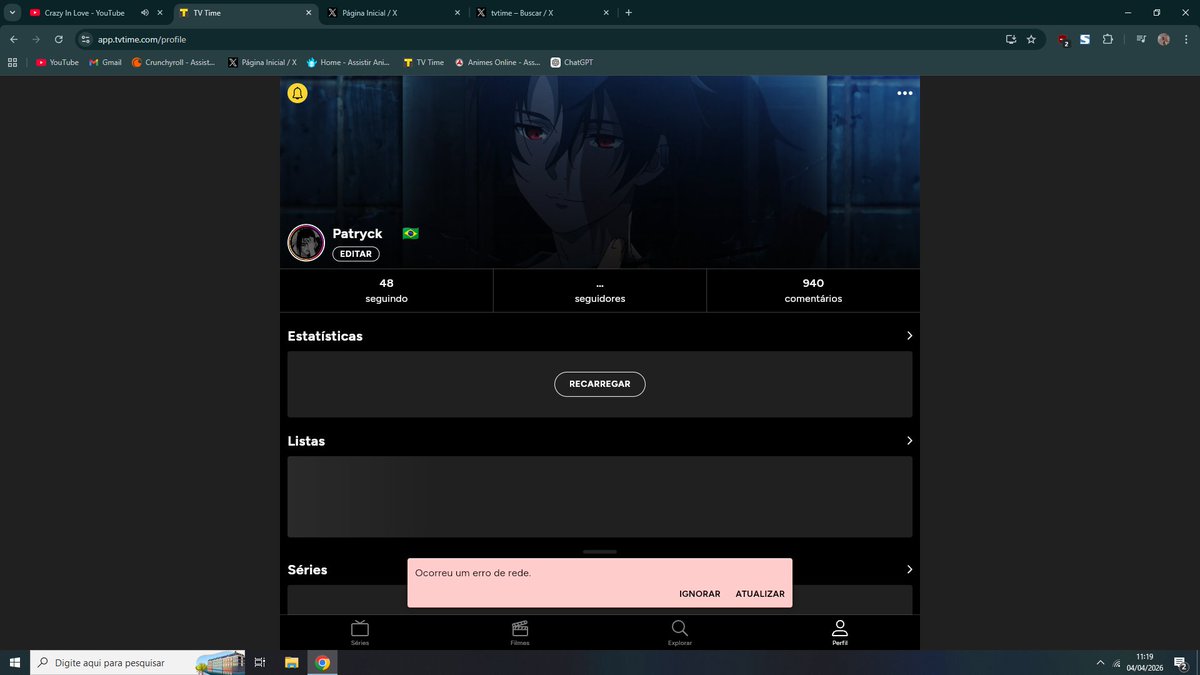Open a new browser tab
The width and height of the screenshot is (1200, 675).
click(x=628, y=13)
